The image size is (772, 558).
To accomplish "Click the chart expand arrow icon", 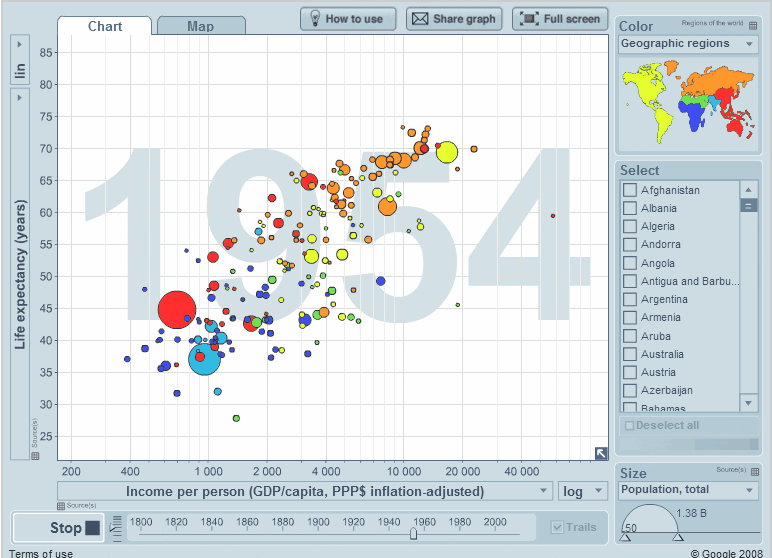I will (x=600, y=453).
